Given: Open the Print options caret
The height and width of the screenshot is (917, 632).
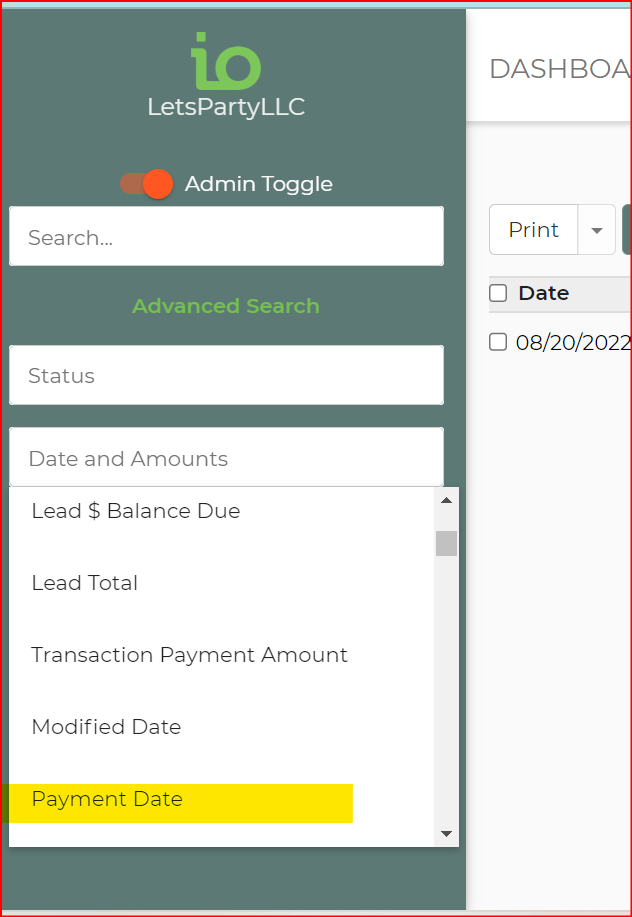Looking at the screenshot, I should [597, 230].
